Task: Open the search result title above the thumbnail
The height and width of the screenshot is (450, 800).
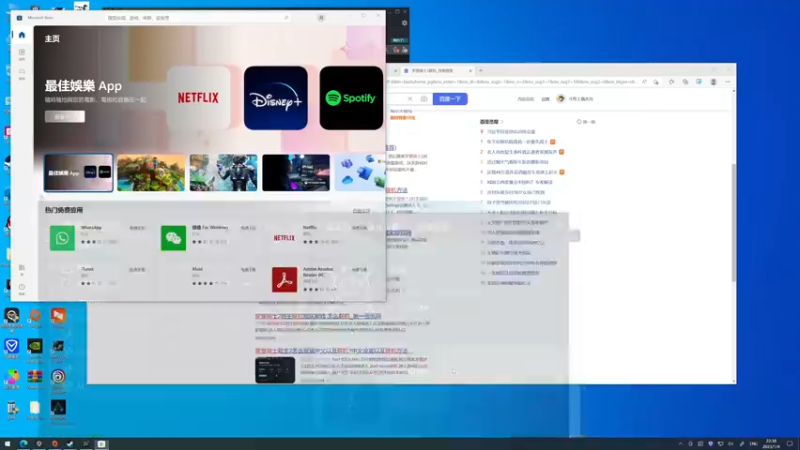Action: pos(334,351)
